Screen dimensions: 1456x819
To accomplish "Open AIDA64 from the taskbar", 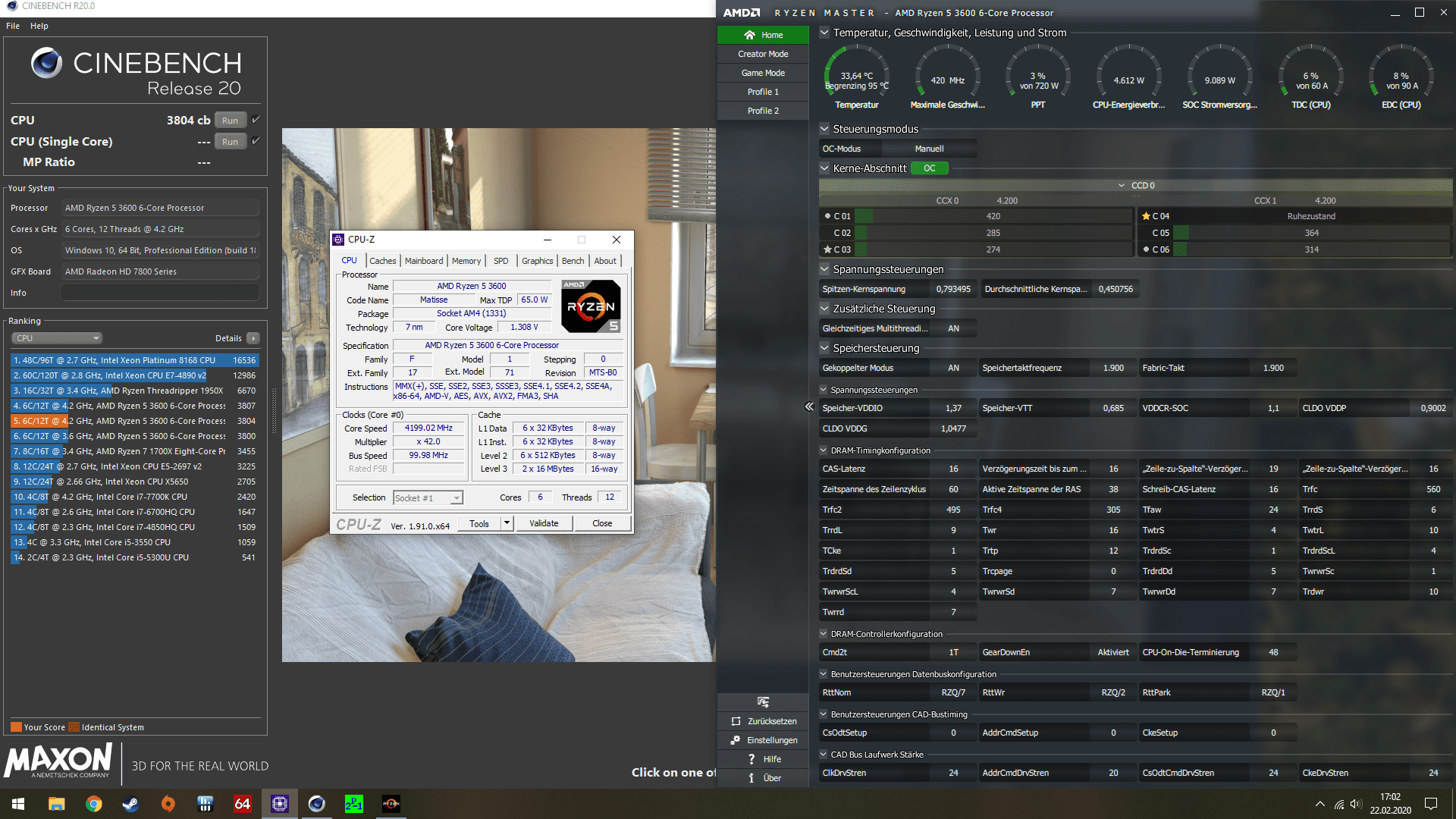I will [x=242, y=804].
